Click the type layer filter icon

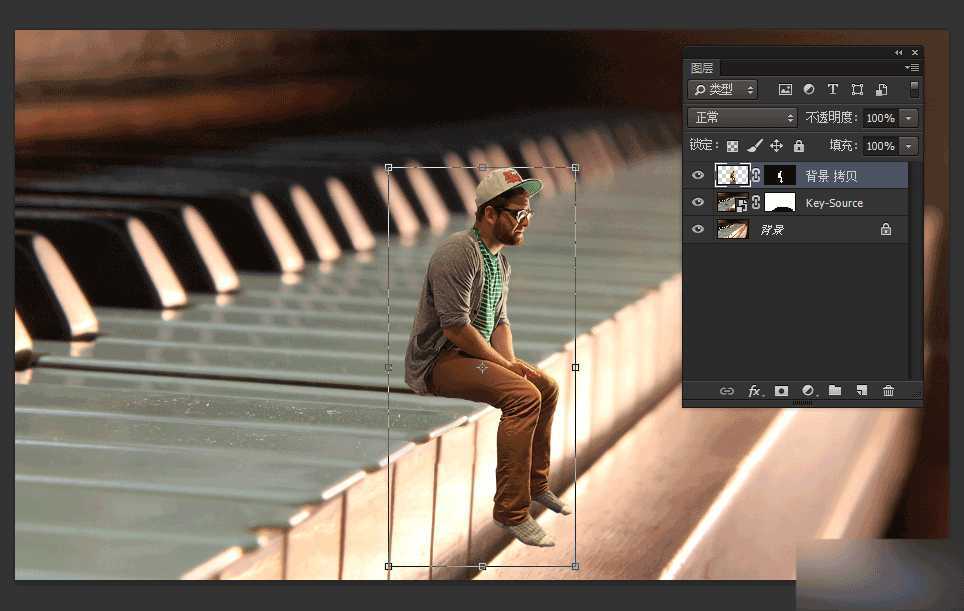pyautogui.click(x=833, y=90)
